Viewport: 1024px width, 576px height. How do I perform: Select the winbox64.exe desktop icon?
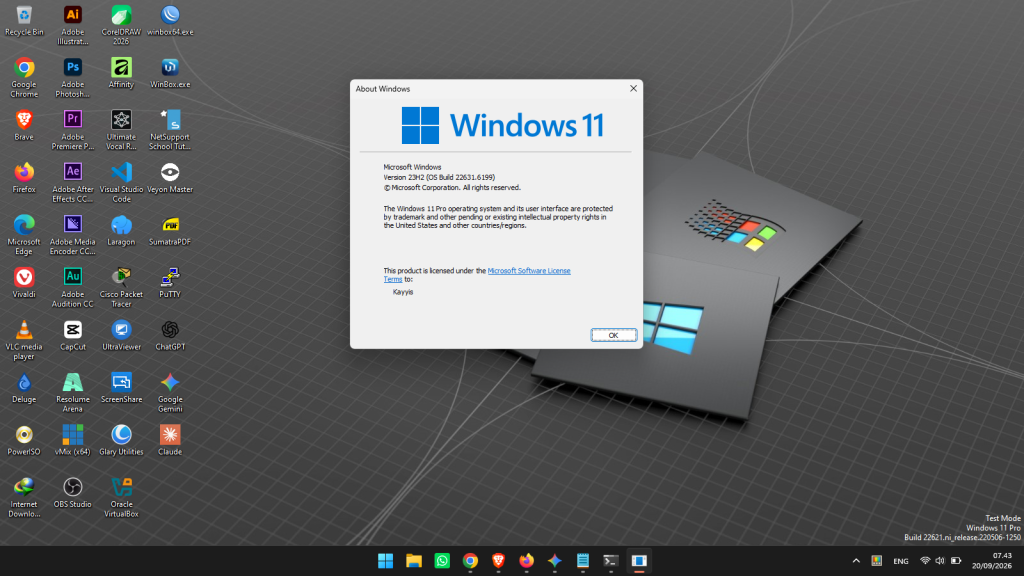tap(170, 20)
